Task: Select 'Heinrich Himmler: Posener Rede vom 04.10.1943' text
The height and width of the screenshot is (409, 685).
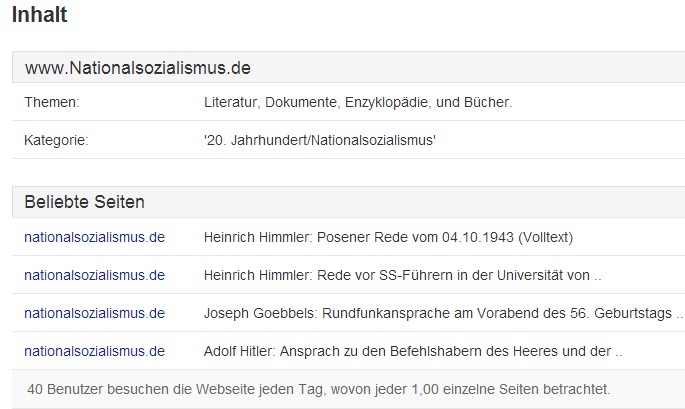Action: (x=359, y=237)
